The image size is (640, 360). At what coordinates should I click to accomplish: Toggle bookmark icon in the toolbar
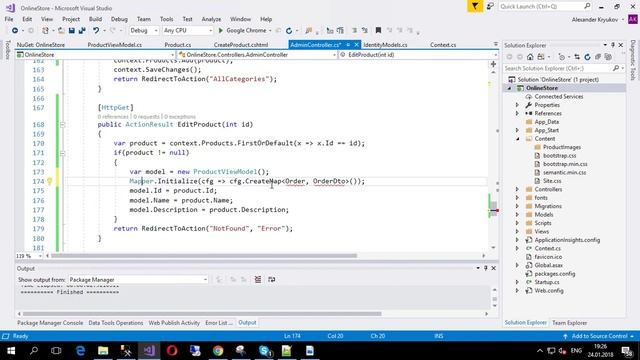378,31
